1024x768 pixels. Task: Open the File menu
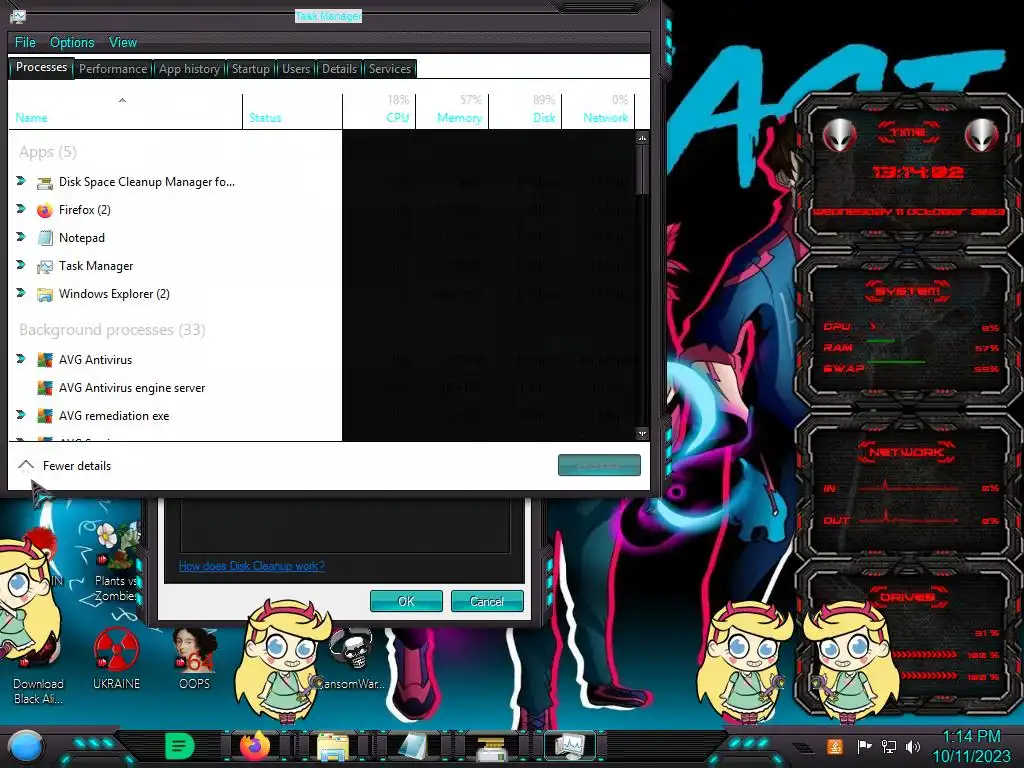(25, 42)
